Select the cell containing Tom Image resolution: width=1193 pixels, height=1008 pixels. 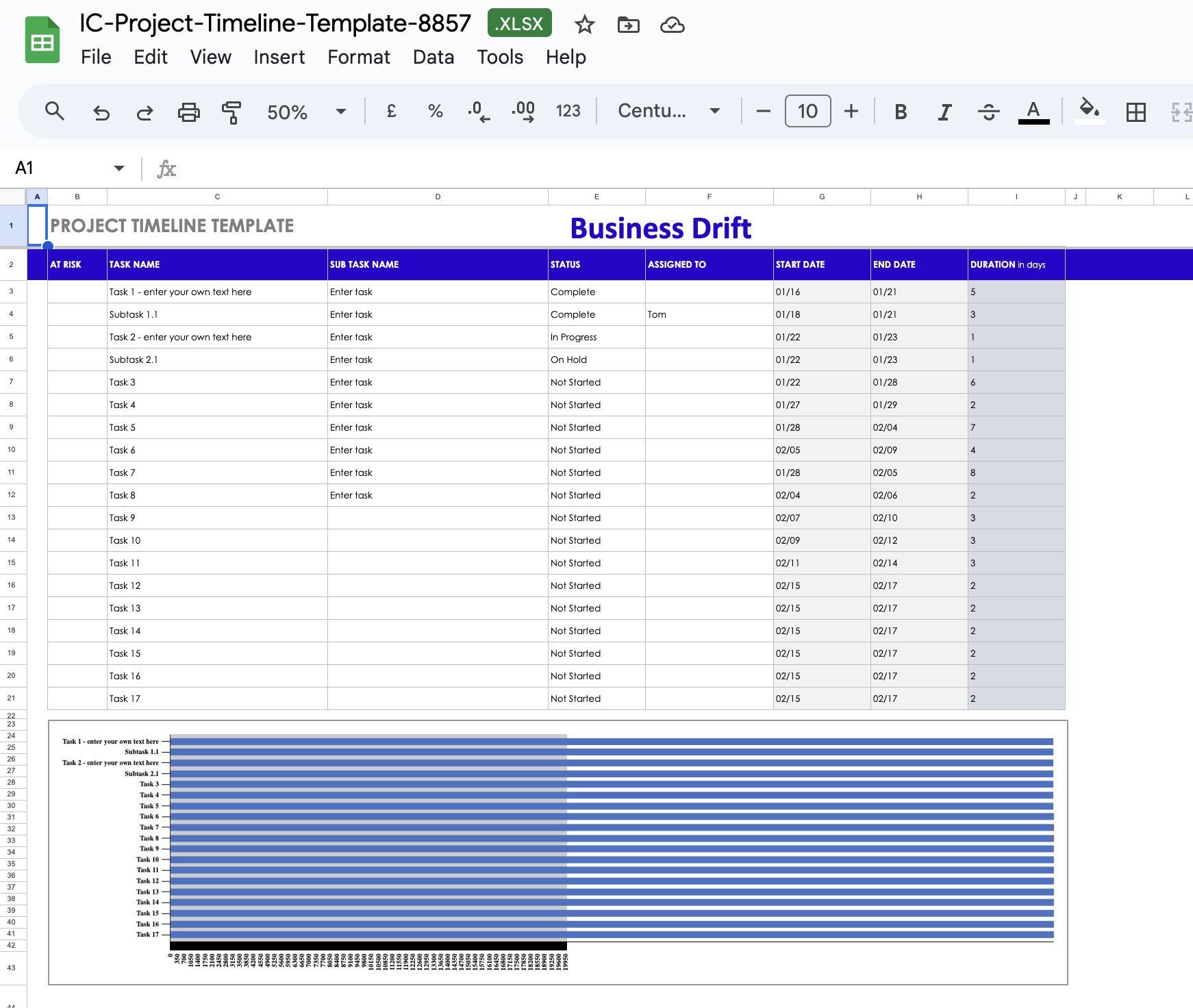tap(709, 314)
